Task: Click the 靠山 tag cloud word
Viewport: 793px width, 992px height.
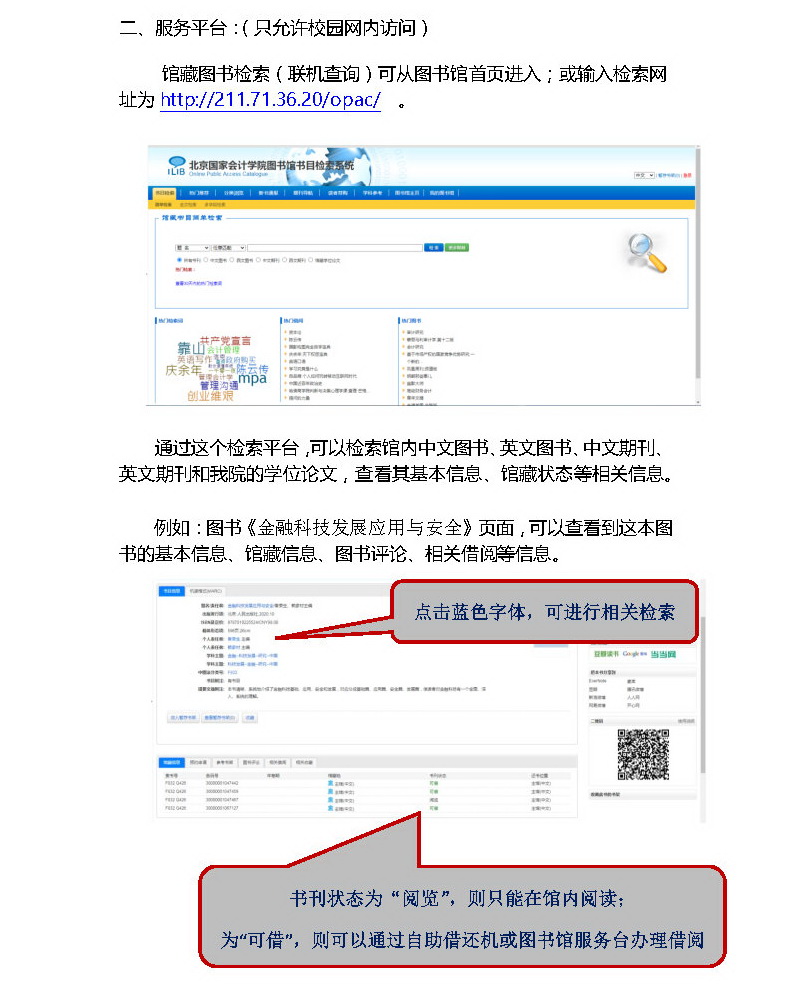Action: tap(191, 348)
